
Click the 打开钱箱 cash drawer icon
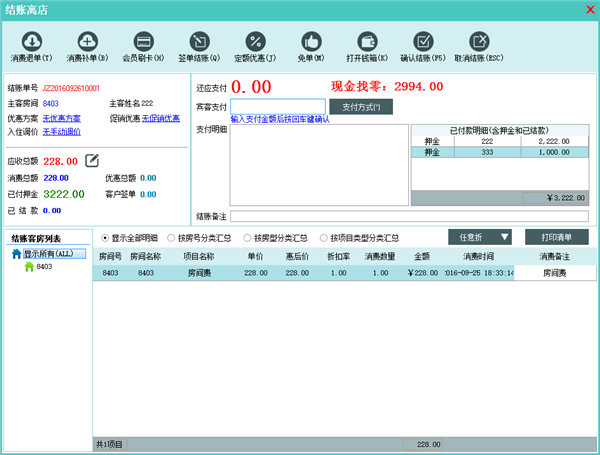[367, 42]
